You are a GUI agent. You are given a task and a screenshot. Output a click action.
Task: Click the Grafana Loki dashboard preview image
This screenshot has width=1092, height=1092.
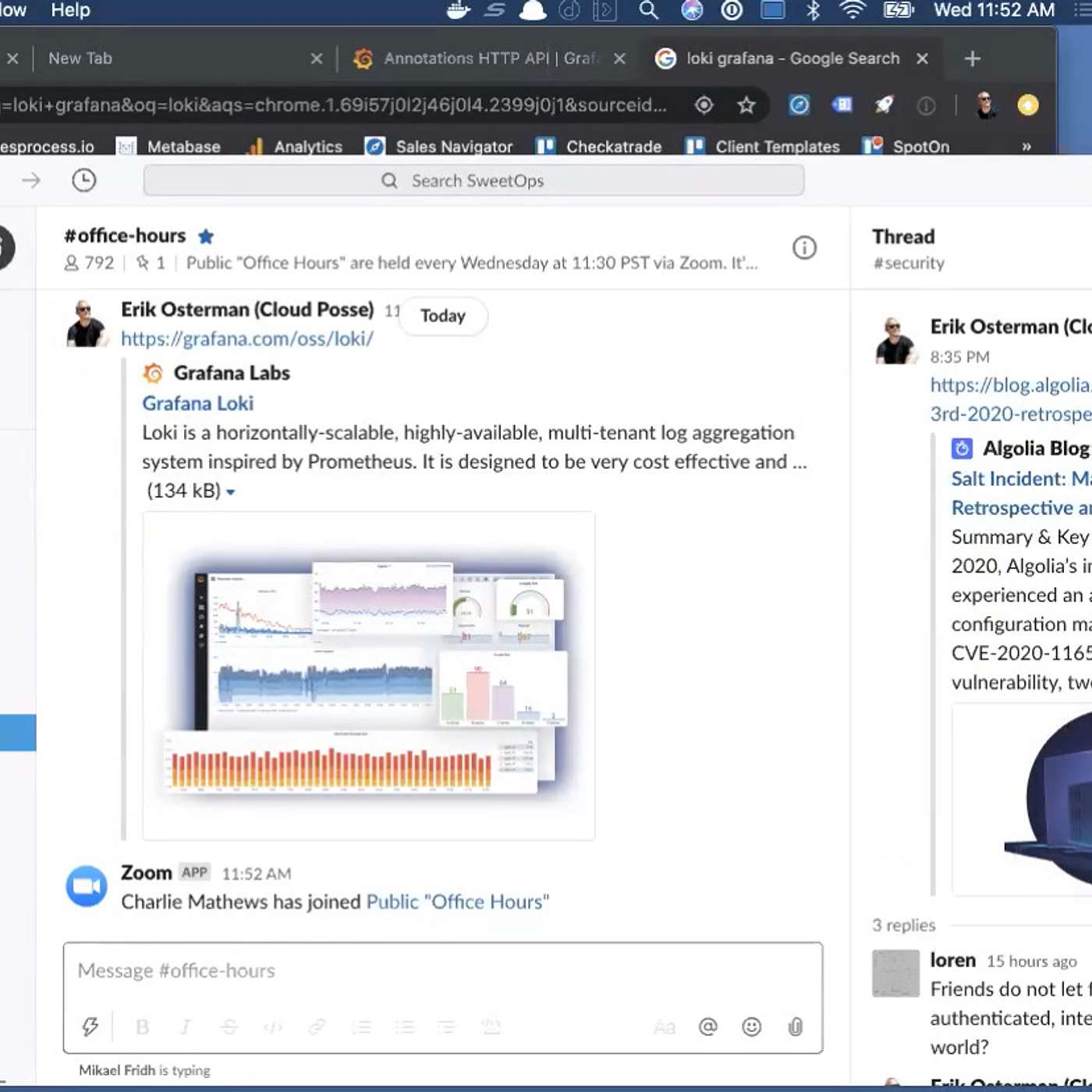(368, 675)
